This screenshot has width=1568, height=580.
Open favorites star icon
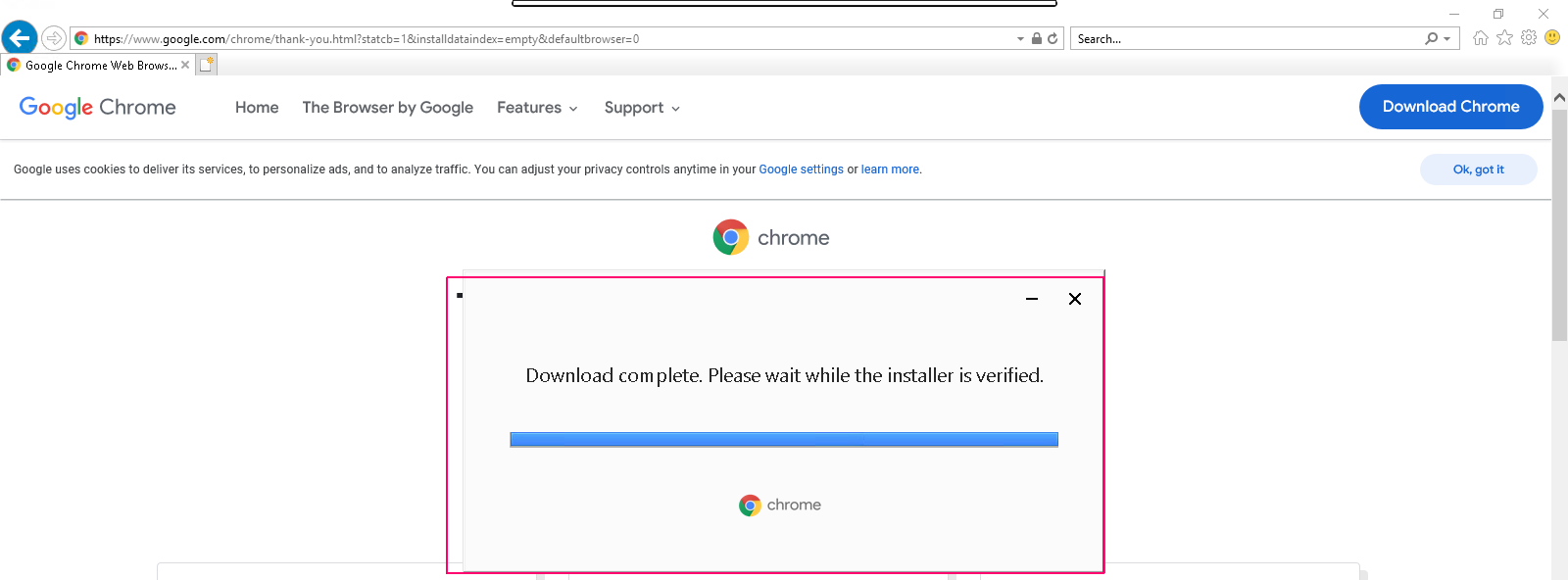pyautogui.click(x=1504, y=37)
